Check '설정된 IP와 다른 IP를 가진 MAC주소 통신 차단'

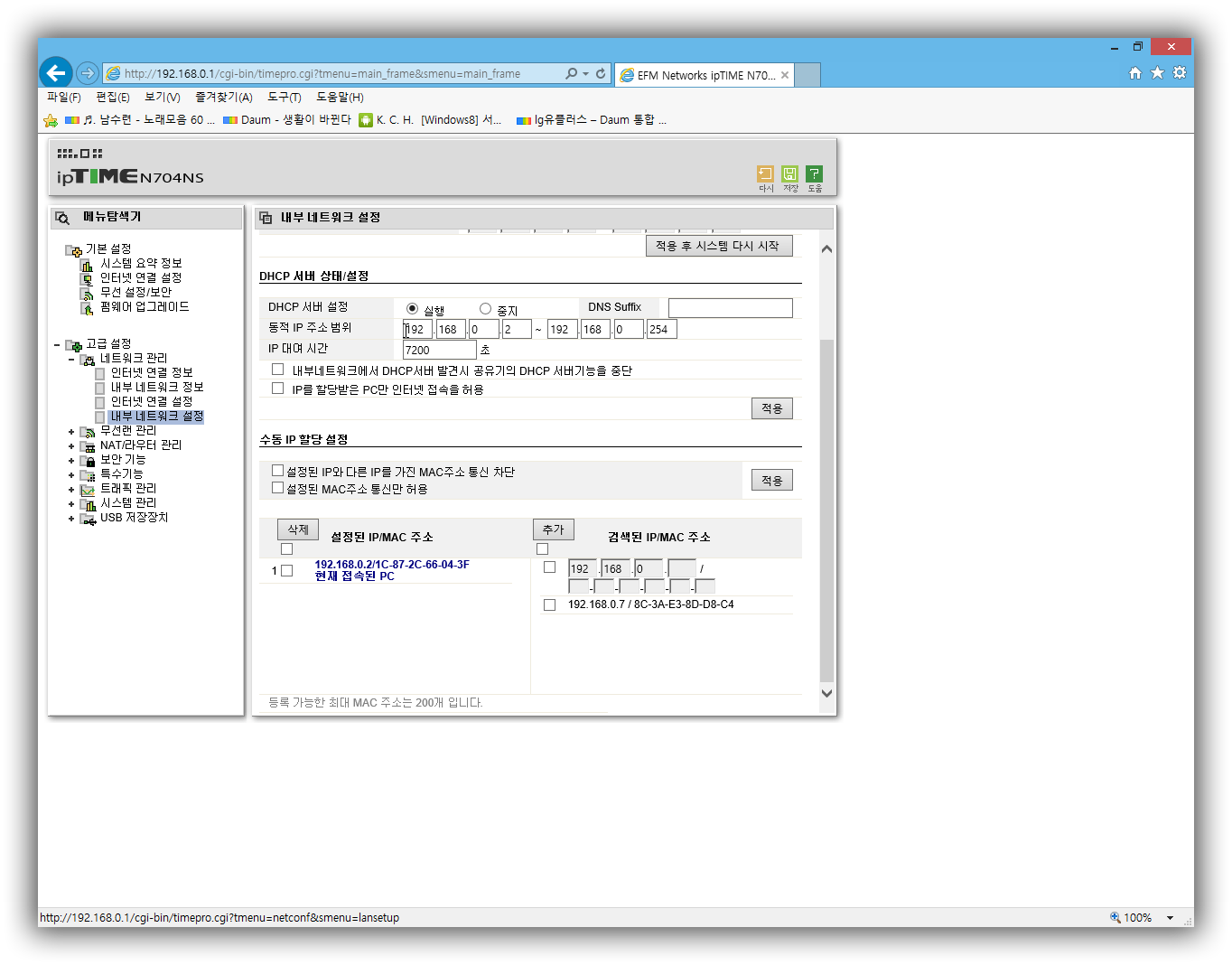point(278,471)
